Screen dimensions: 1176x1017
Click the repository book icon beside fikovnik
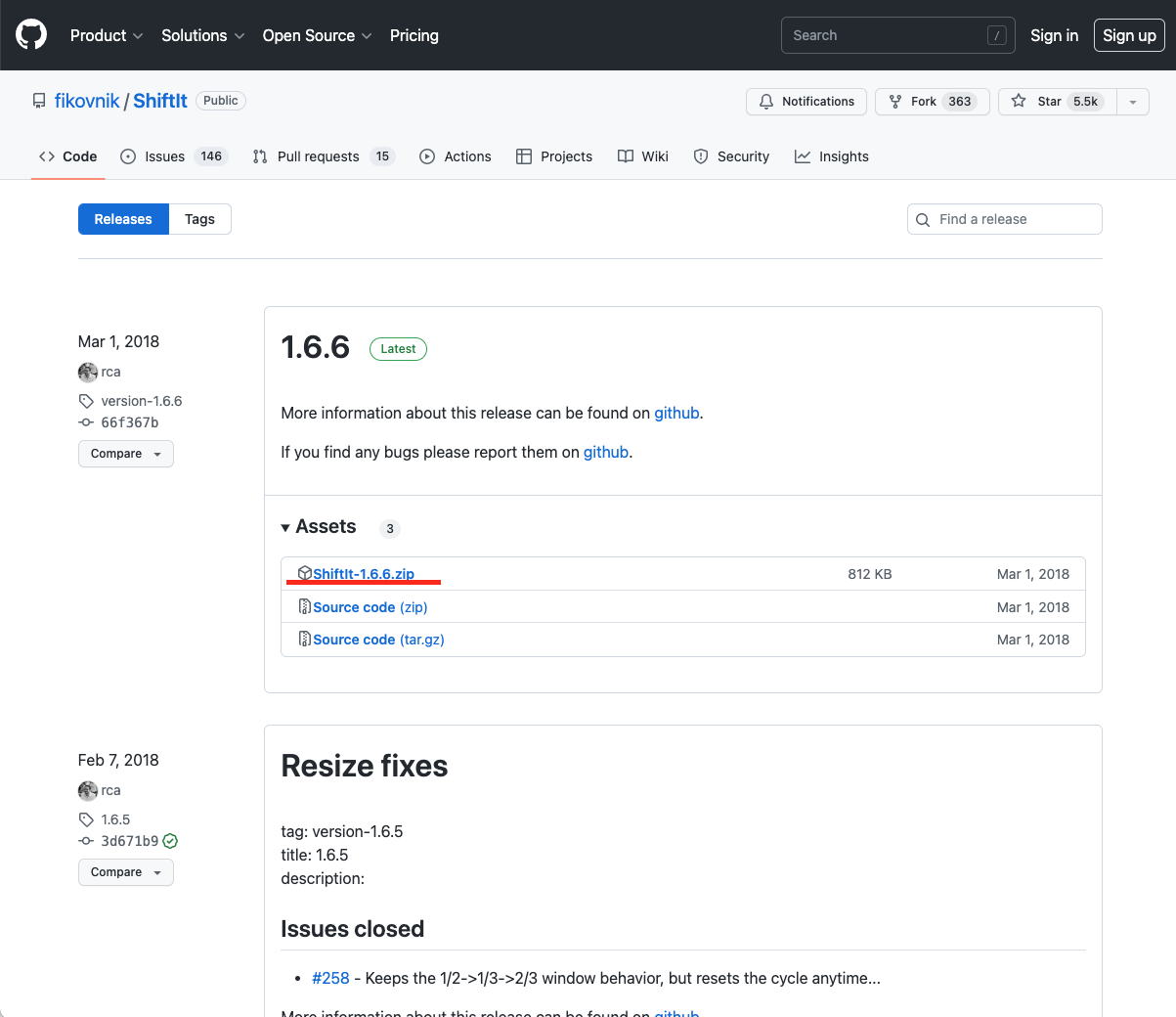(x=39, y=101)
